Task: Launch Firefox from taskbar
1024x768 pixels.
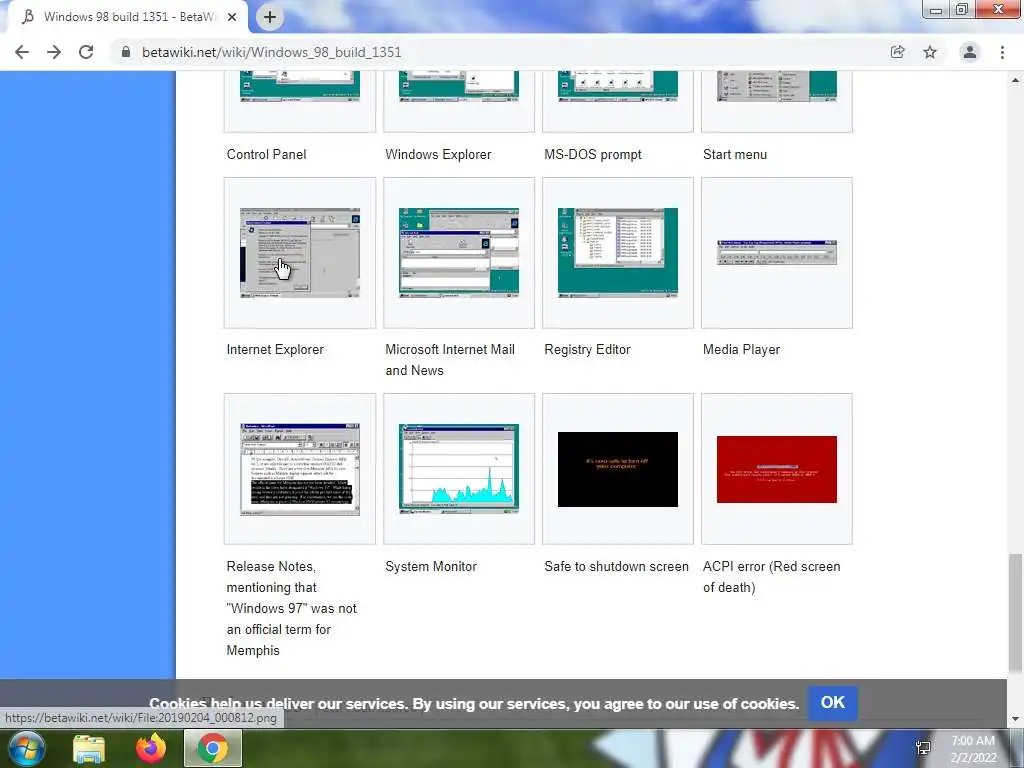Action: pyautogui.click(x=151, y=748)
